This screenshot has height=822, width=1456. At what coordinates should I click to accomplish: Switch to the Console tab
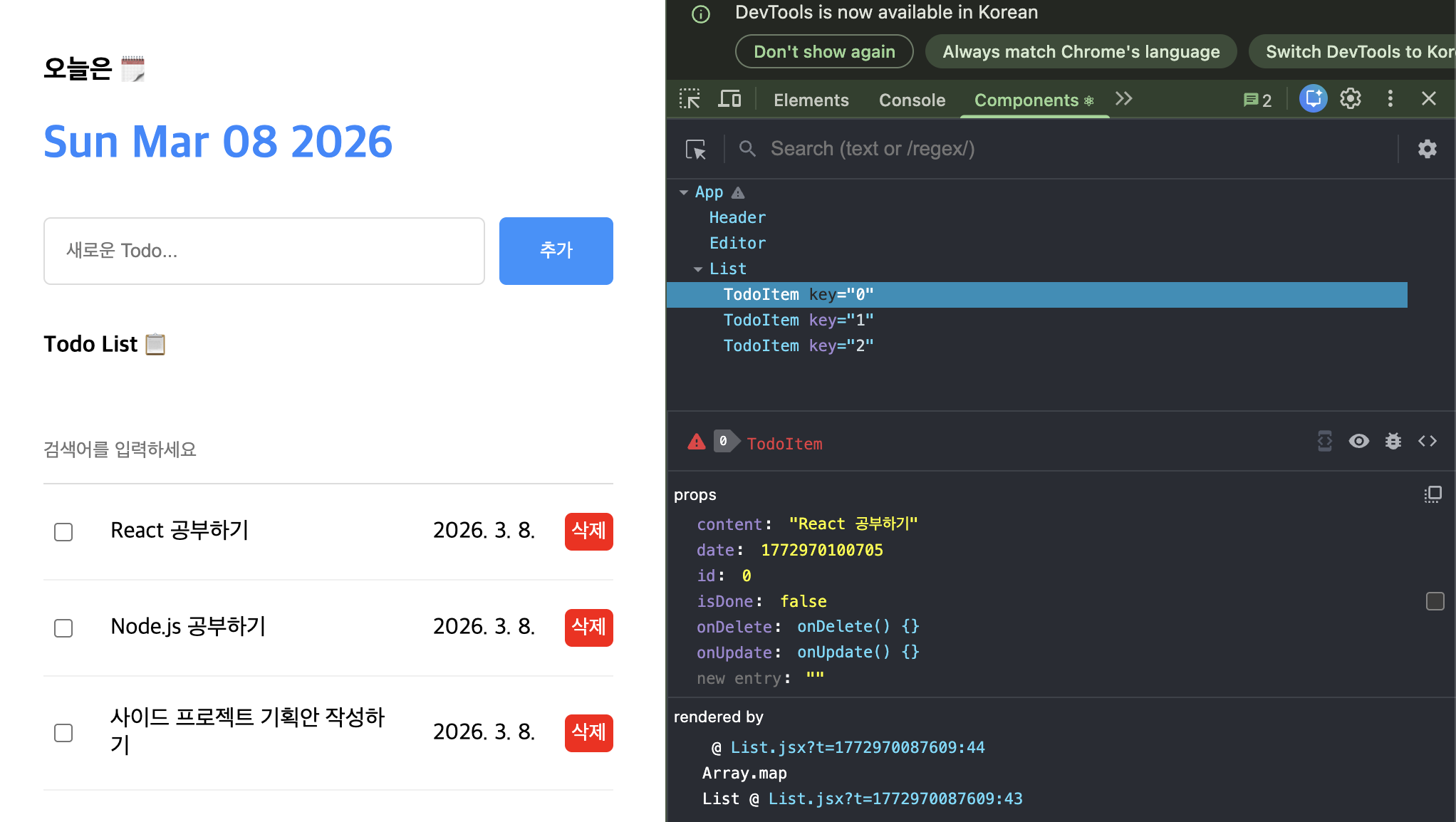[912, 100]
